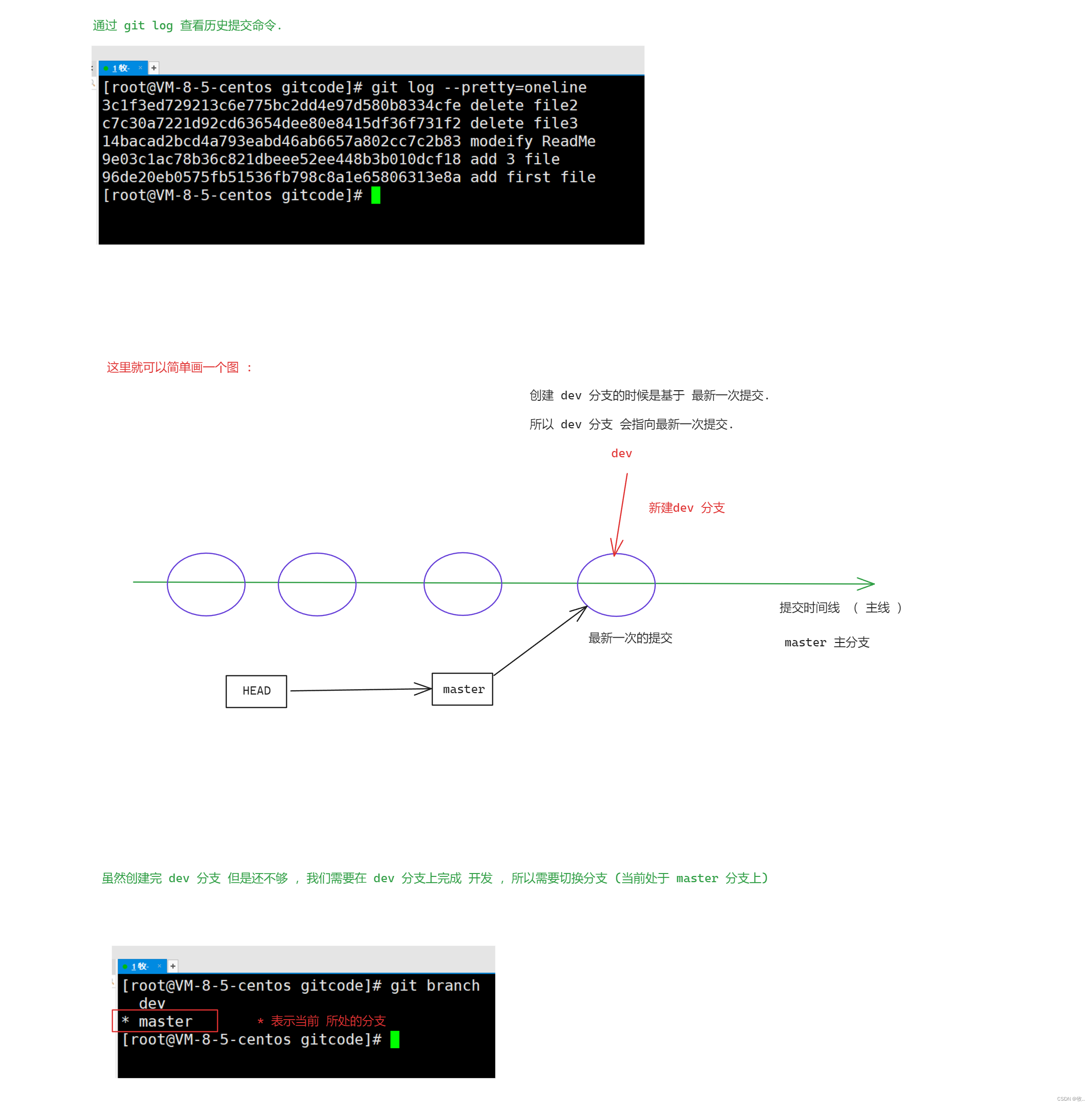Screen dimensions: 1092x1106
Task: Click the commit line 'add 3 file'
Action: tap(331, 159)
